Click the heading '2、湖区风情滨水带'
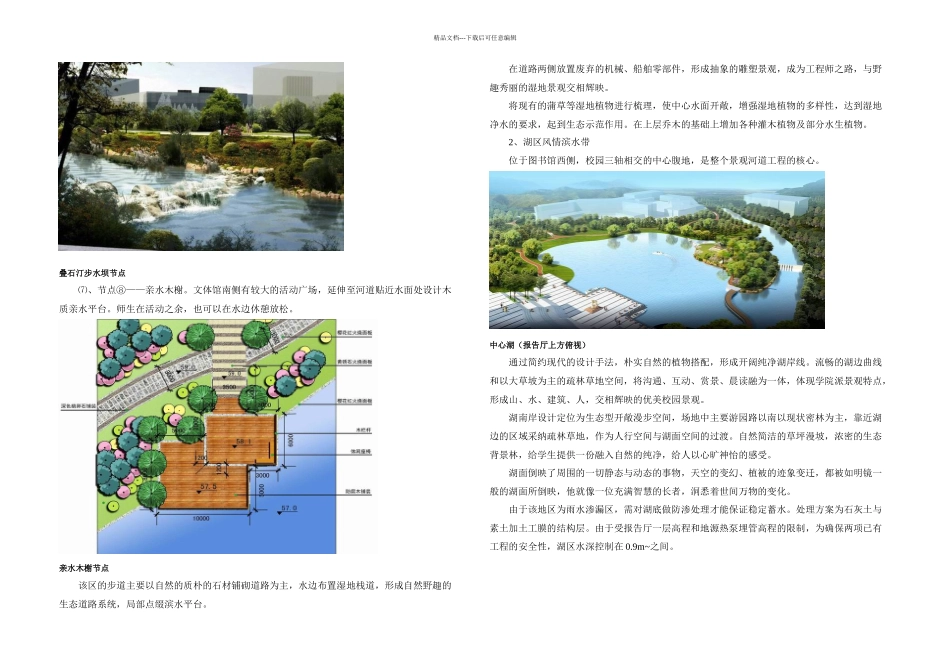 point(549,142)
